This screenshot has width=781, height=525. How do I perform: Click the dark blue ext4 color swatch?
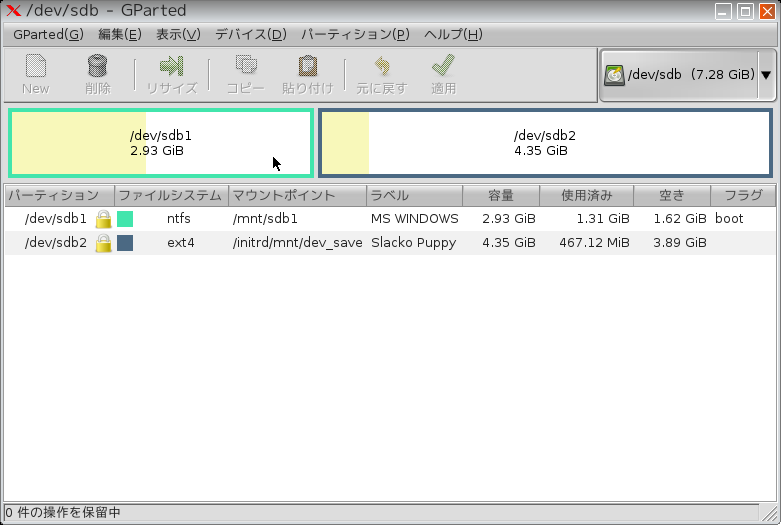[x=125, y=243]
